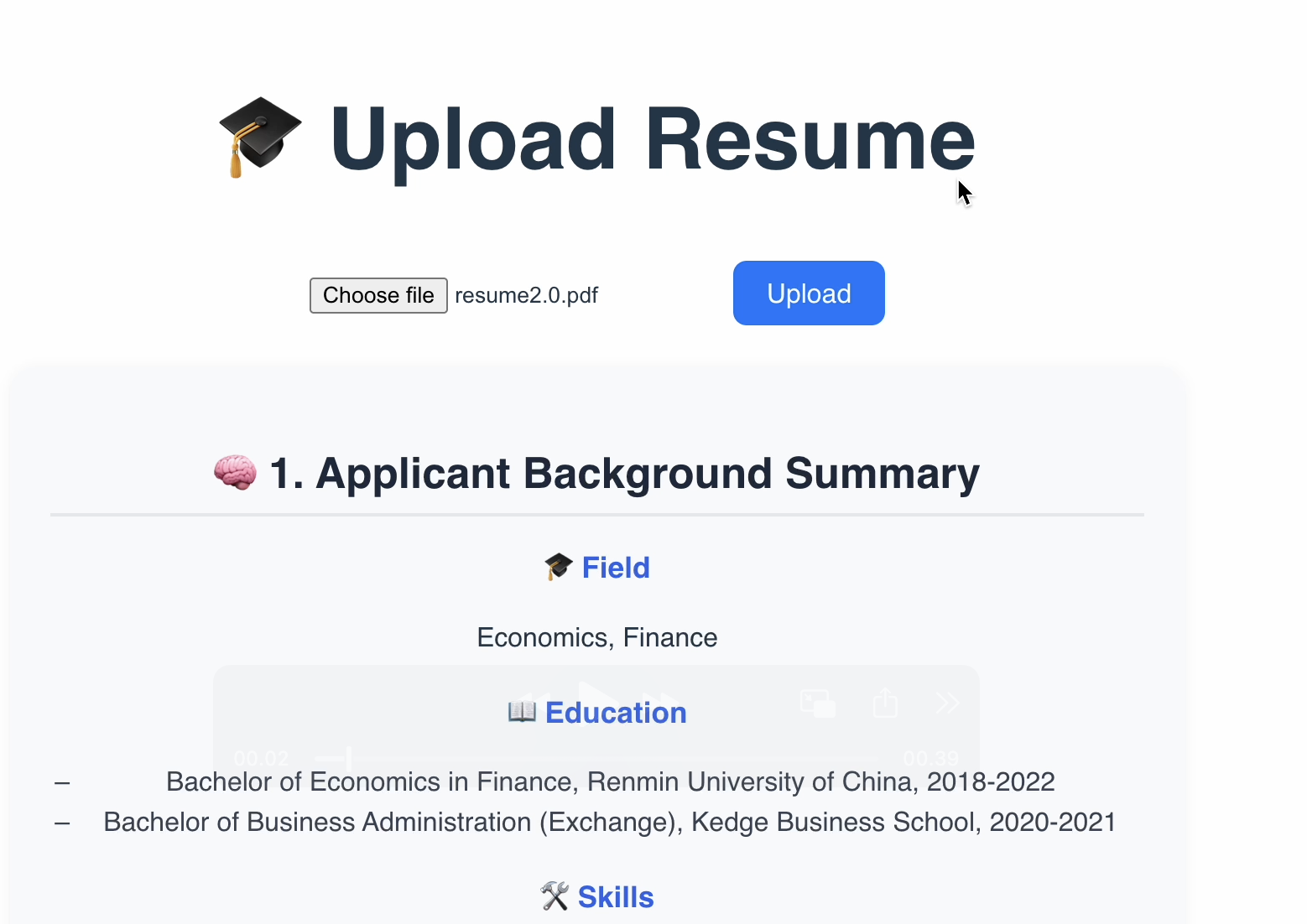Select the Kedge Business School education entry
1307x924 pixels.
tap(609, 823)
